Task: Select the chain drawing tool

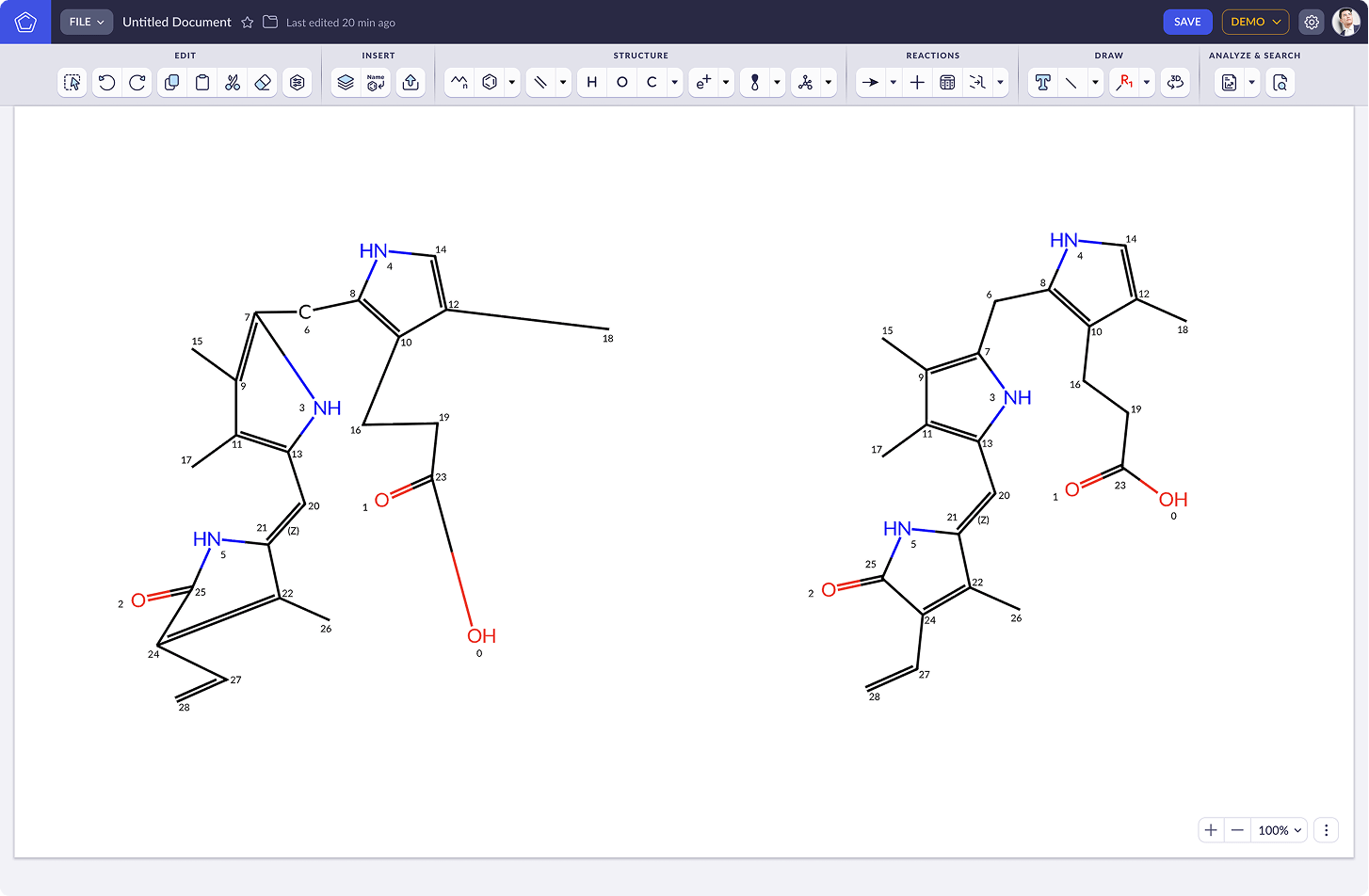Action: pos(459,83)
